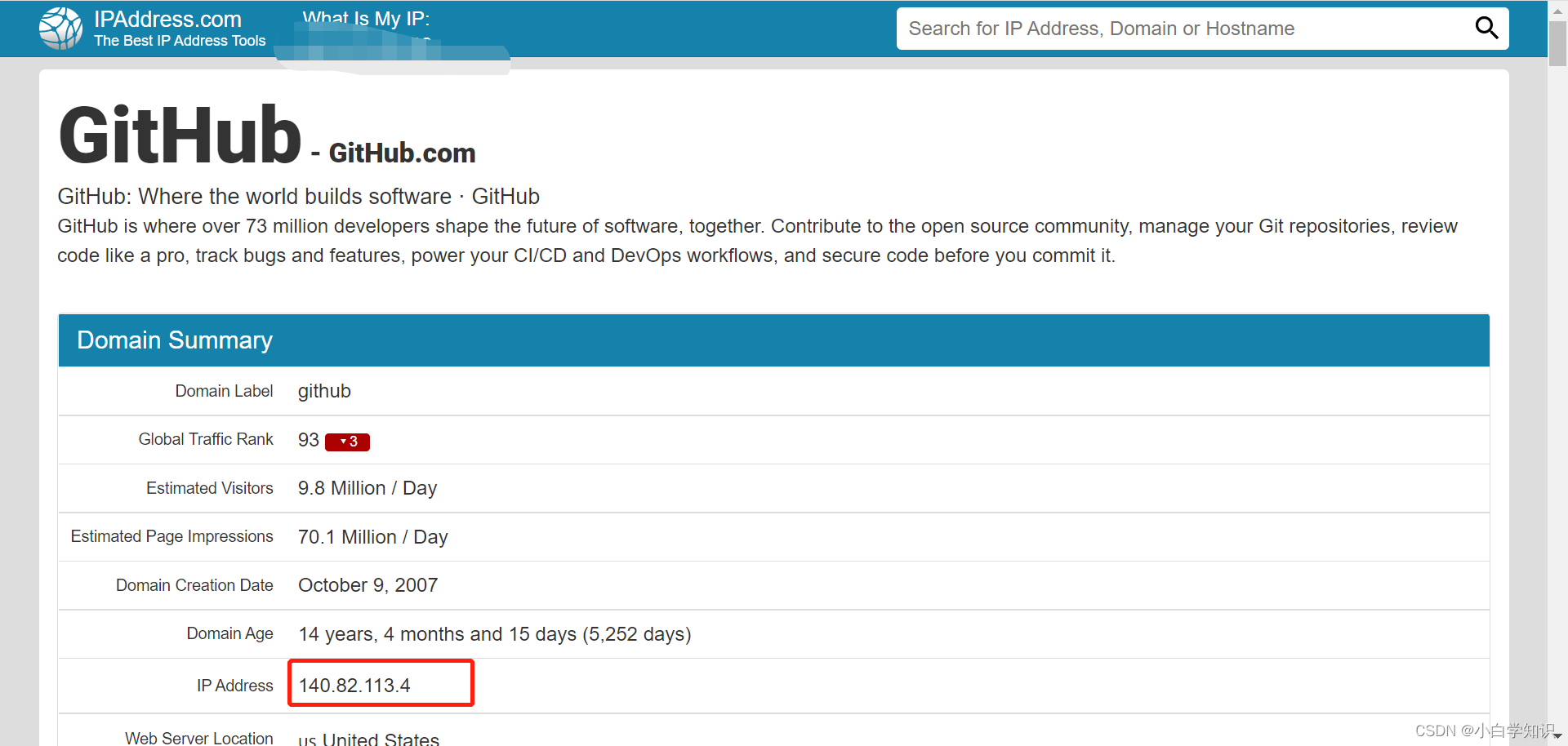Click the paragraph about 73 million developers
This screenshot has width=1568, height=746.
click(757, 241)
